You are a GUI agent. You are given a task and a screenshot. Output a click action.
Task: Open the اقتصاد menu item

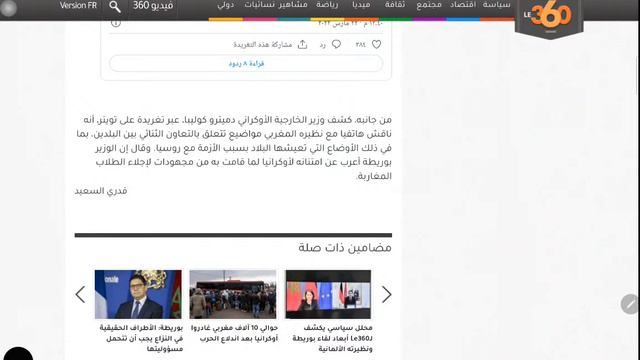coord(463,5)
